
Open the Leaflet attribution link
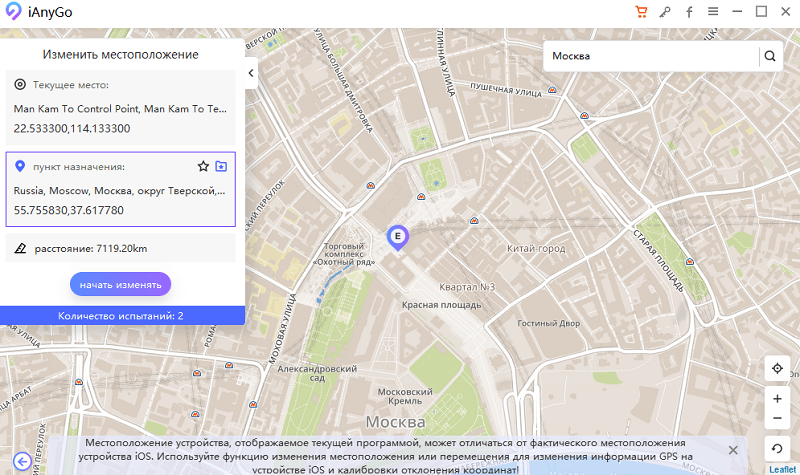click(x=783, y=469)
